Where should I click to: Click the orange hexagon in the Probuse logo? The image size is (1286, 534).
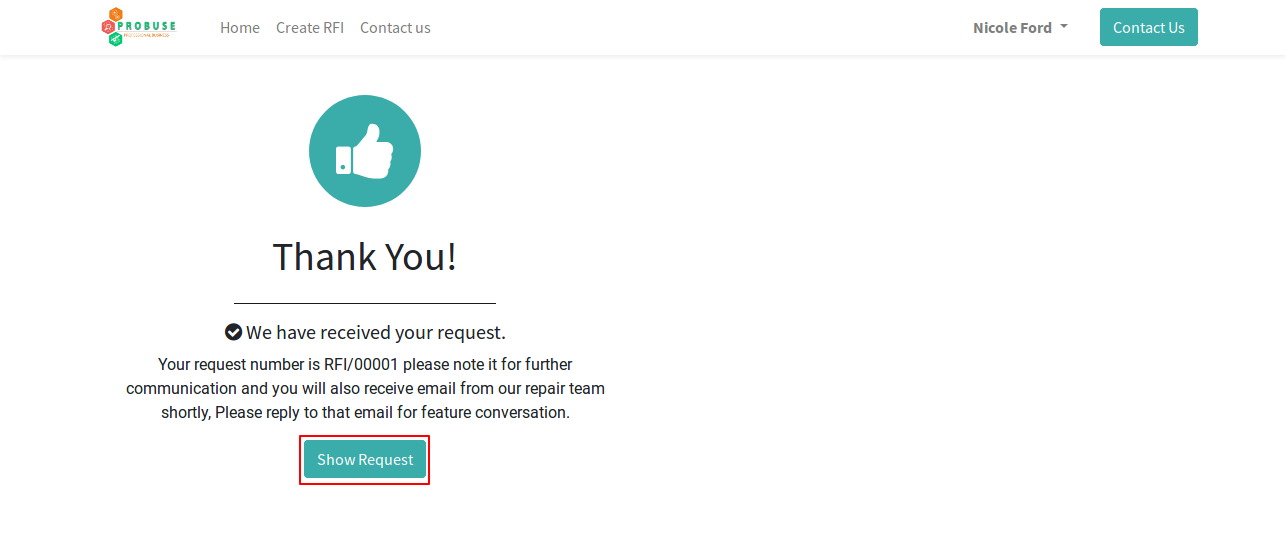pyautogui.click(x=116, y=14)
